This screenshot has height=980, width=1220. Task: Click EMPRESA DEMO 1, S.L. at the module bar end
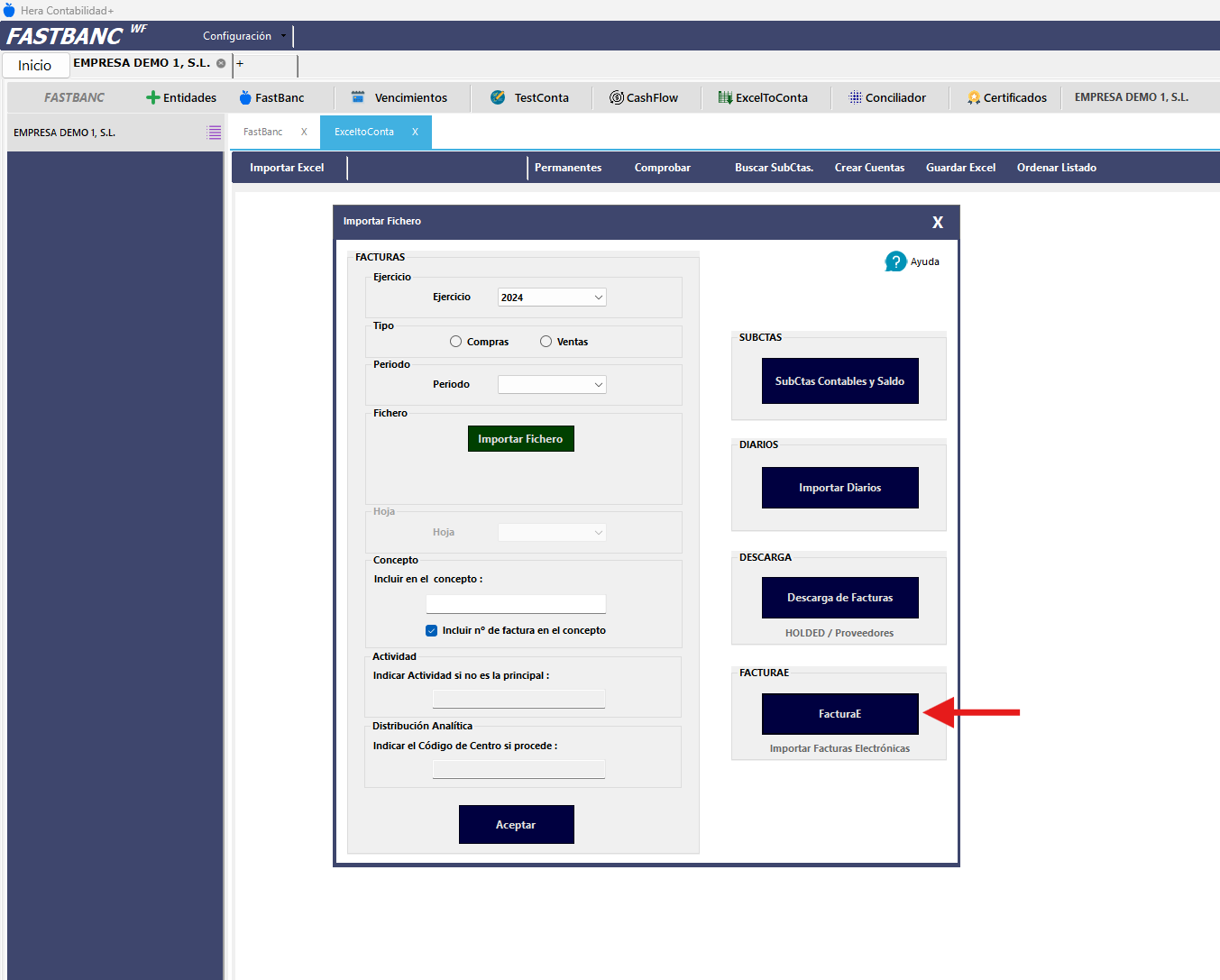1132,97
